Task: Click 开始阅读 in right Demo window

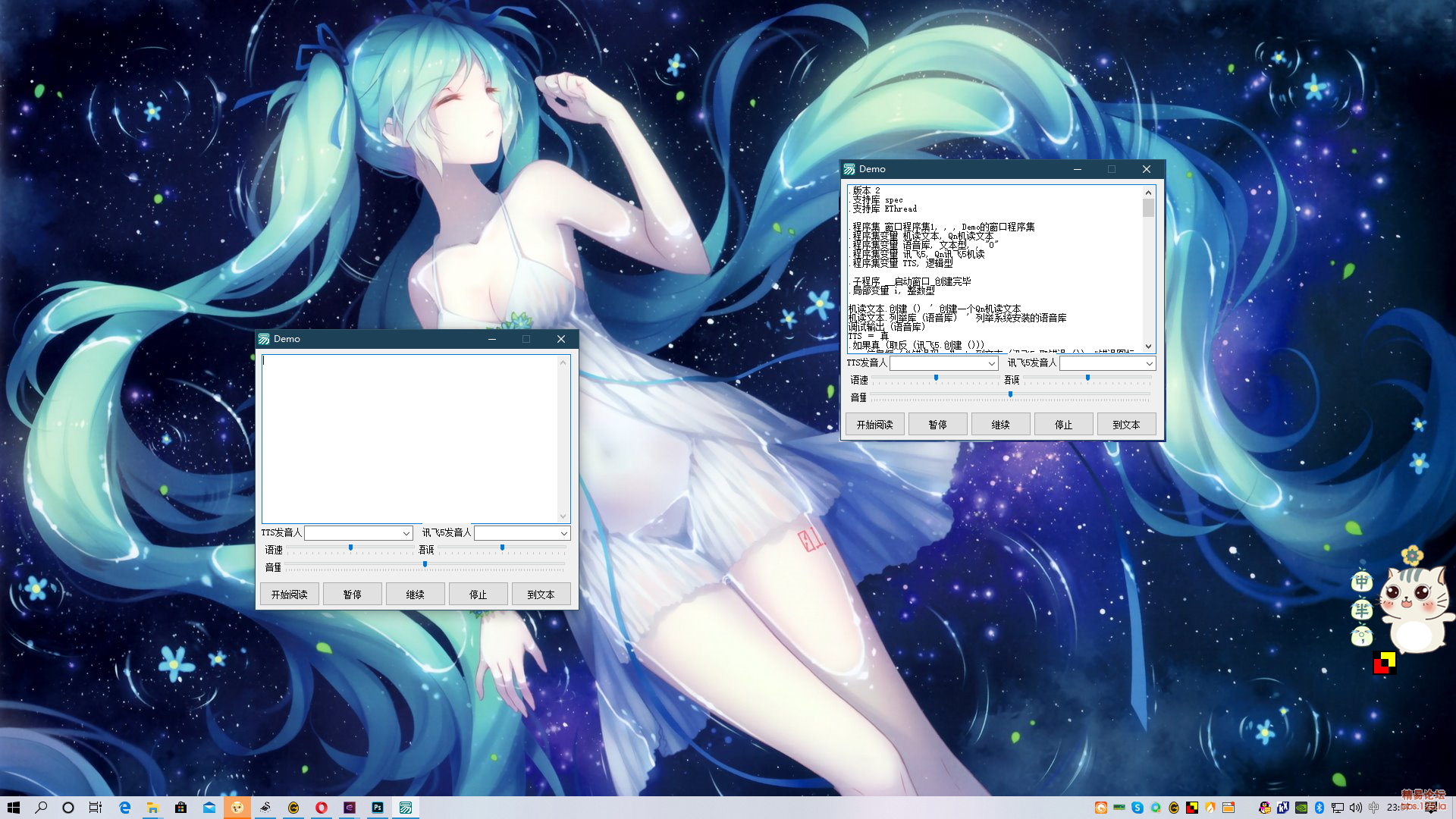Action: coord(874,425)
